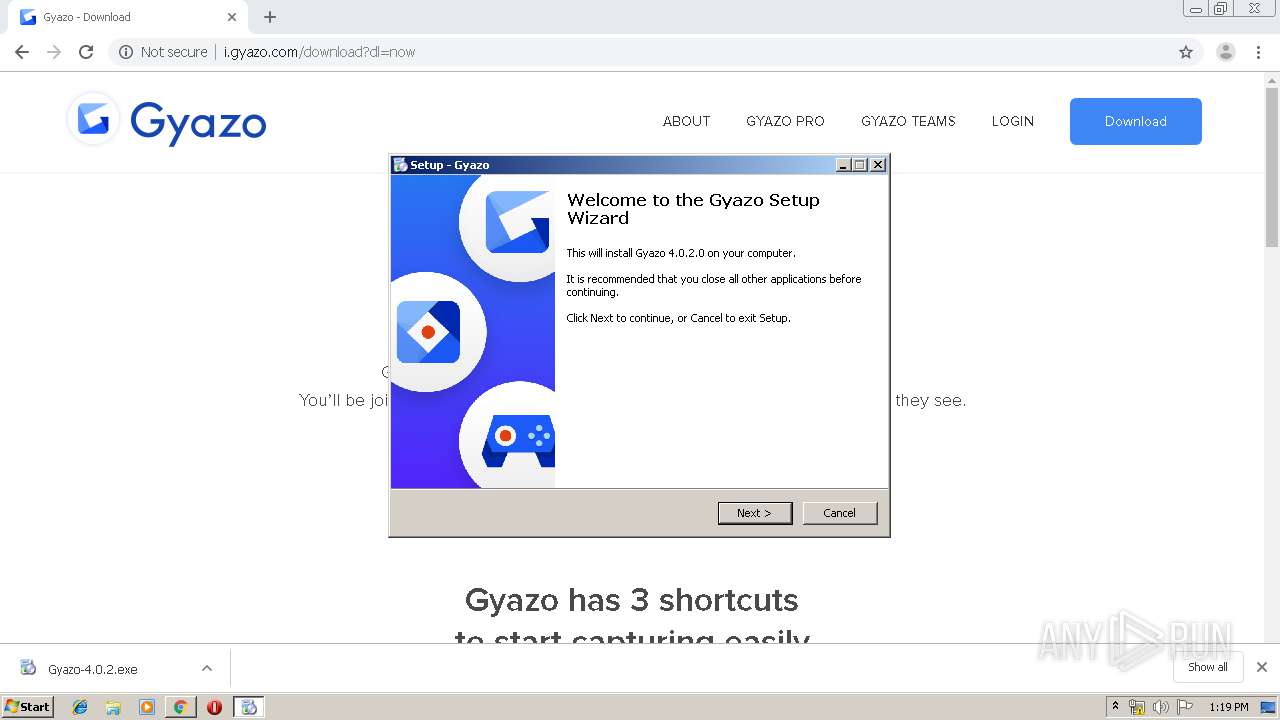Viewport: 1280px width, 720px height.
Task: Close the Gyazo - Download tab
Action: (x=232, y=17)
